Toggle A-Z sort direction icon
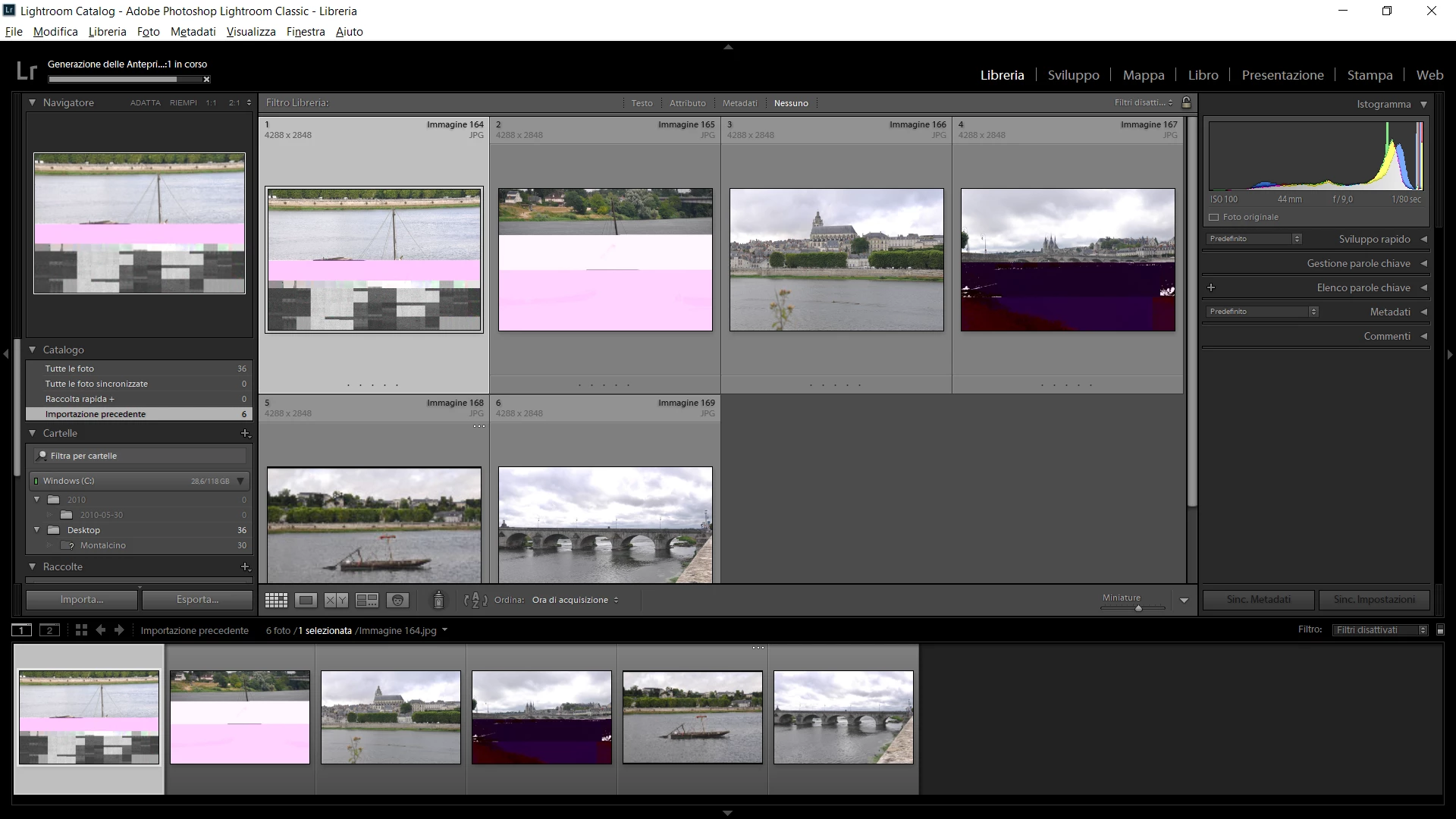 click(x=475, y=600)
